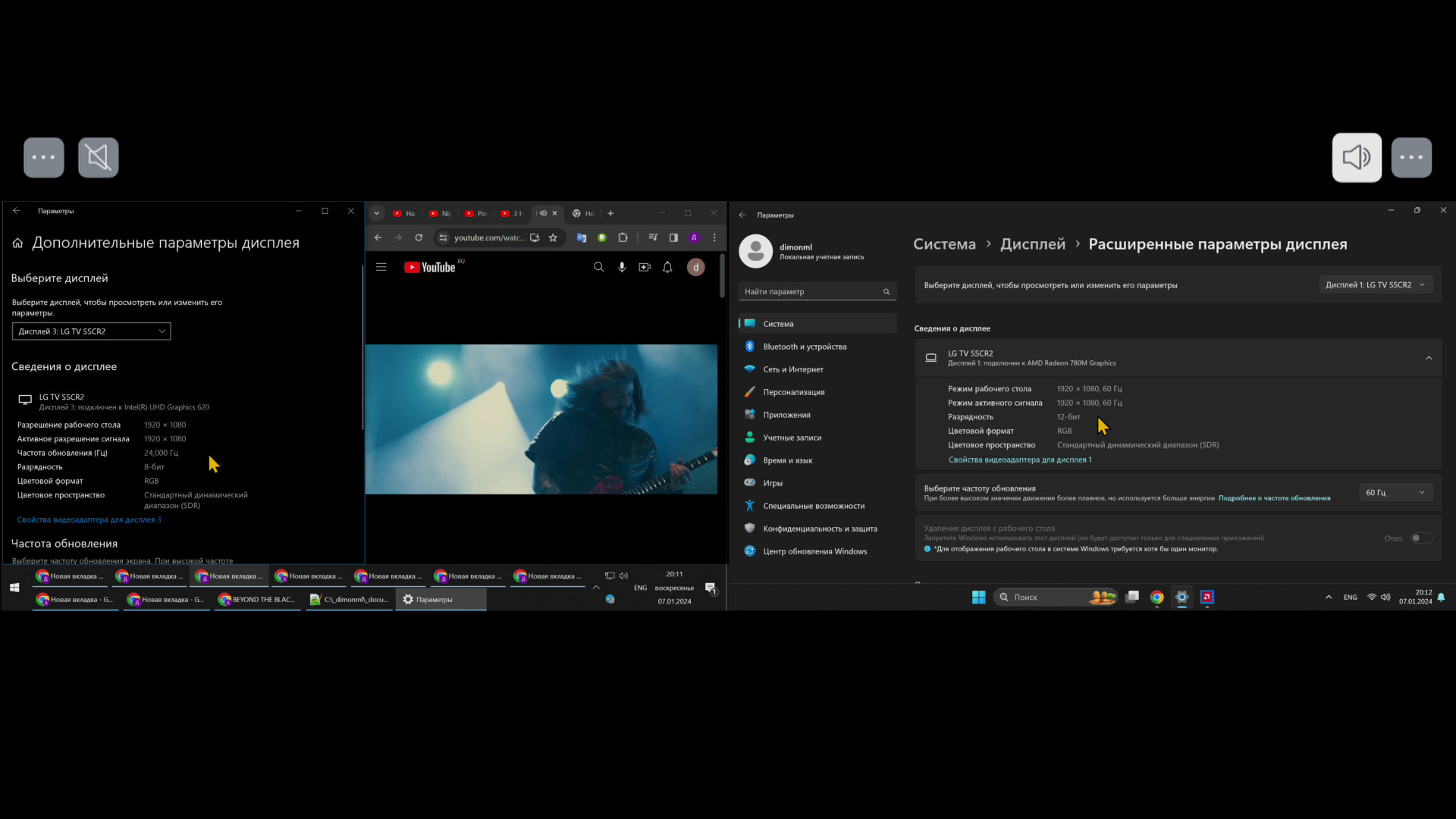
Task: Open the Дисплей 1: LG TV SSCR2 selector
Action: 1375,285
